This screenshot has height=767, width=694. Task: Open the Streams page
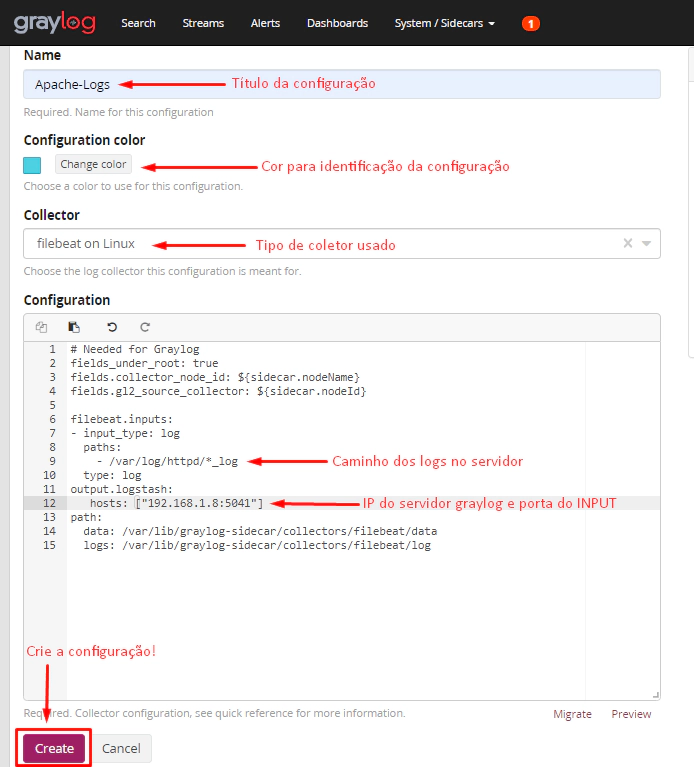coord(203,23)
